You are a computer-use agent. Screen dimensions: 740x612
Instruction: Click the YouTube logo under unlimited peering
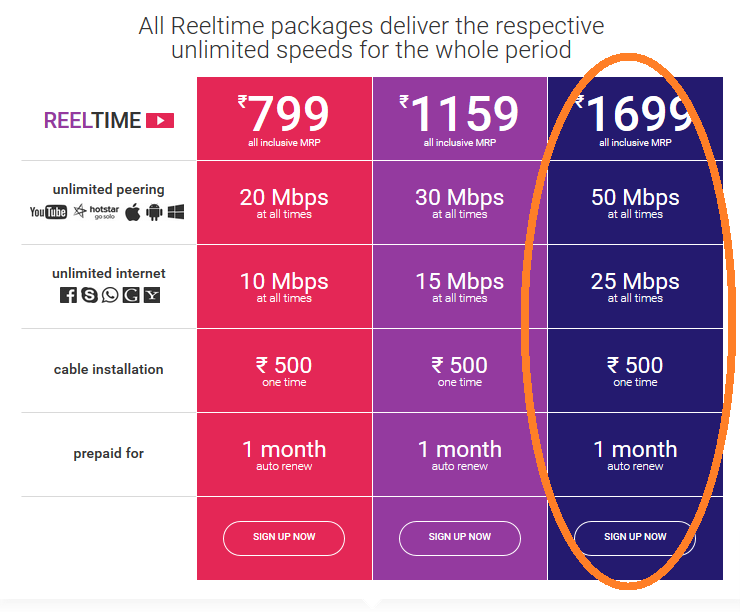(48, 212)
